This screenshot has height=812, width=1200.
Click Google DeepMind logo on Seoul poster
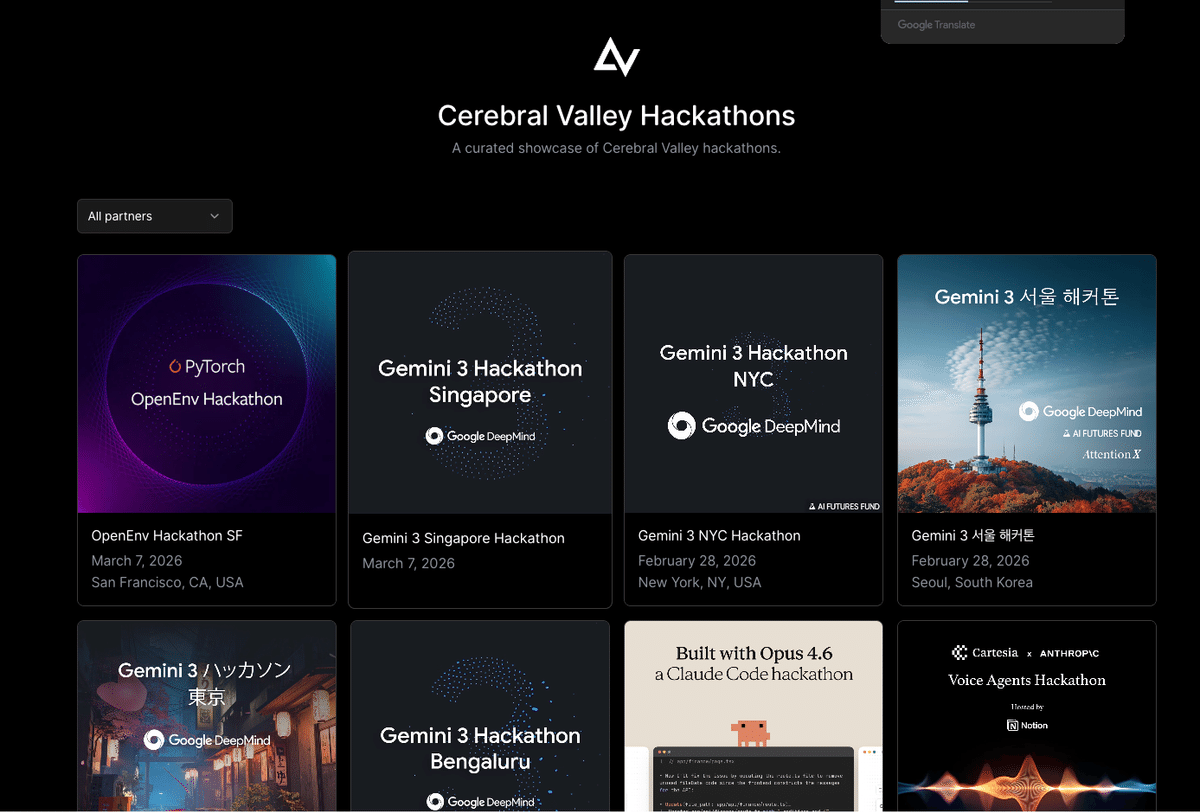[1080, 411]
